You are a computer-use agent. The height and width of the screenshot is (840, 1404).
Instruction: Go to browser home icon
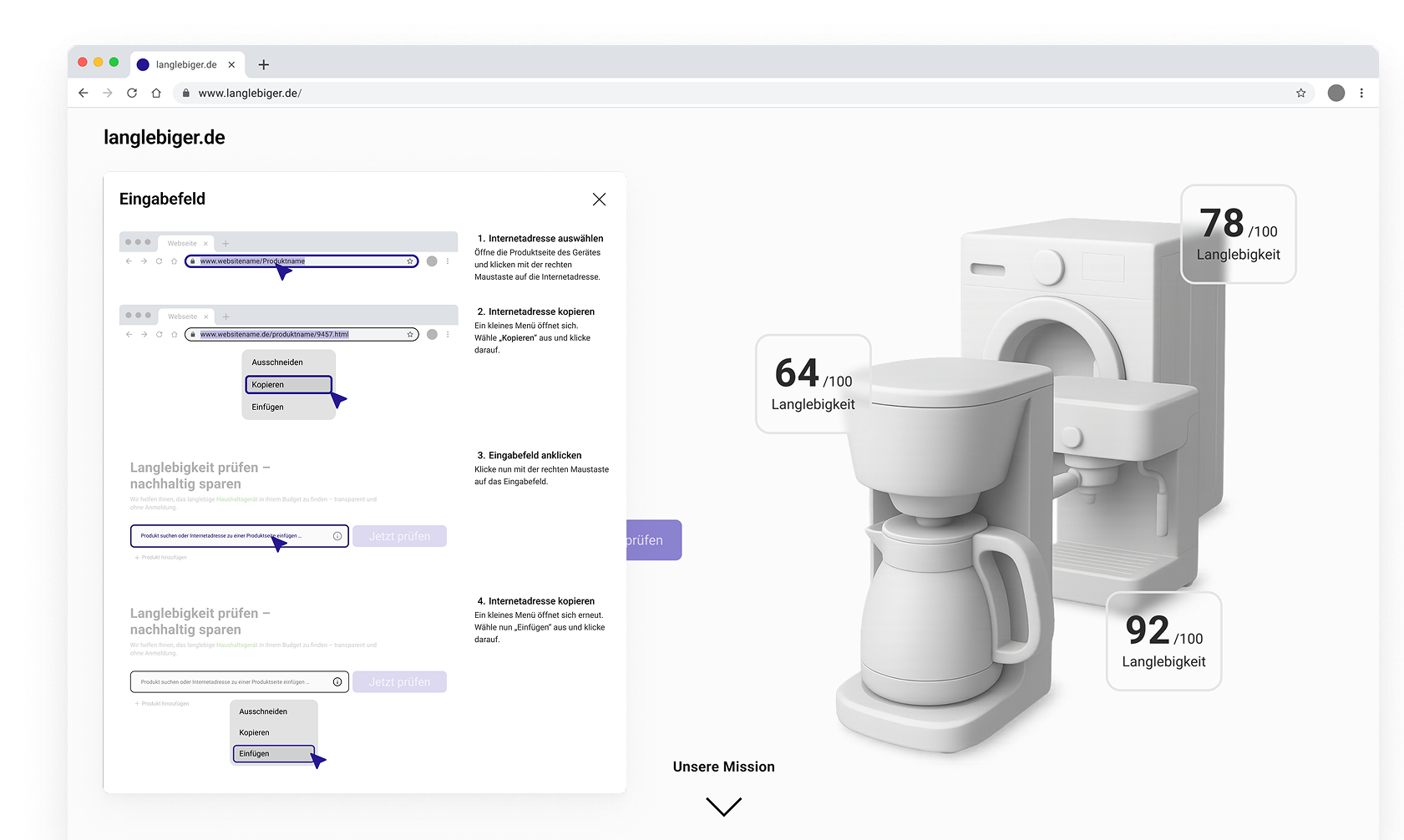pos(156,94)
